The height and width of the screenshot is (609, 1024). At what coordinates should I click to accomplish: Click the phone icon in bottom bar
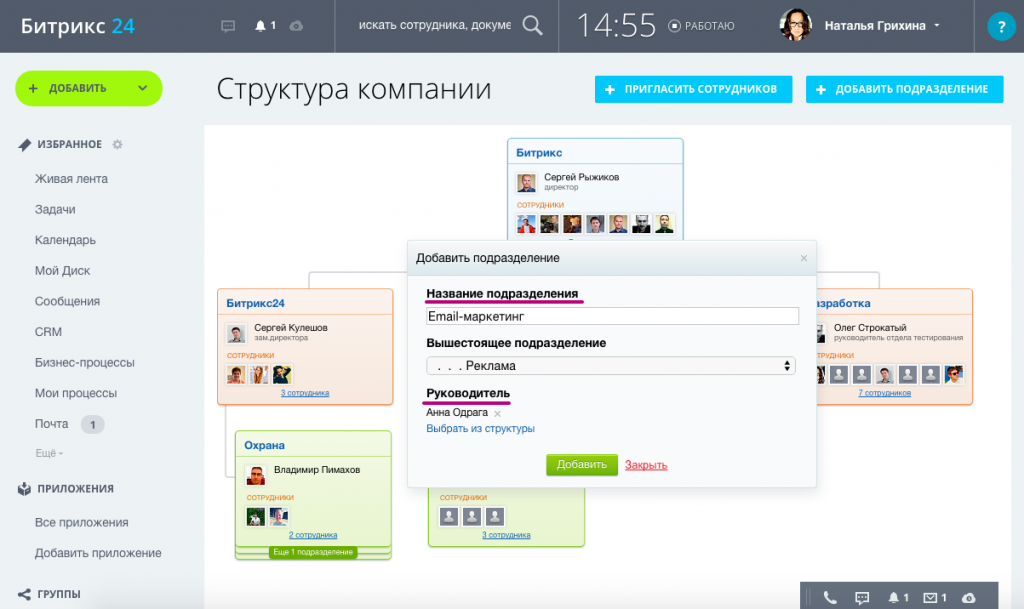(829, 597)
